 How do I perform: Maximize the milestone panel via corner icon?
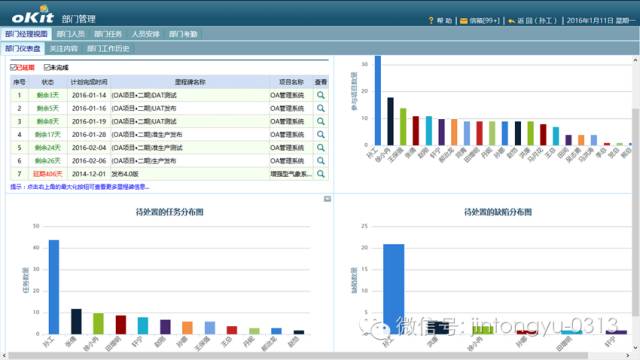[x=327, y=199]
